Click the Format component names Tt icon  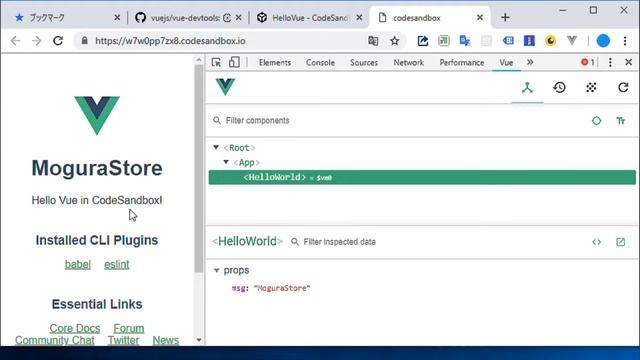click(620, 121)
